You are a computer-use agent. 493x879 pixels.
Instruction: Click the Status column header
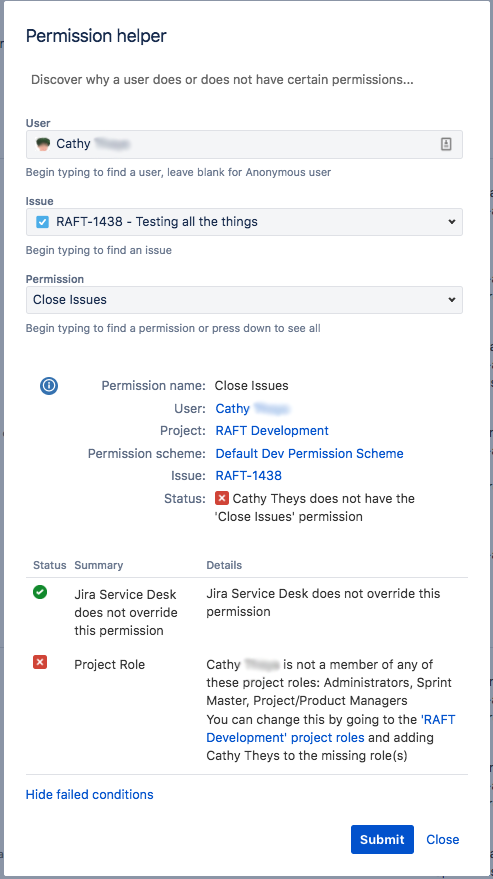[x=49, y=565]
